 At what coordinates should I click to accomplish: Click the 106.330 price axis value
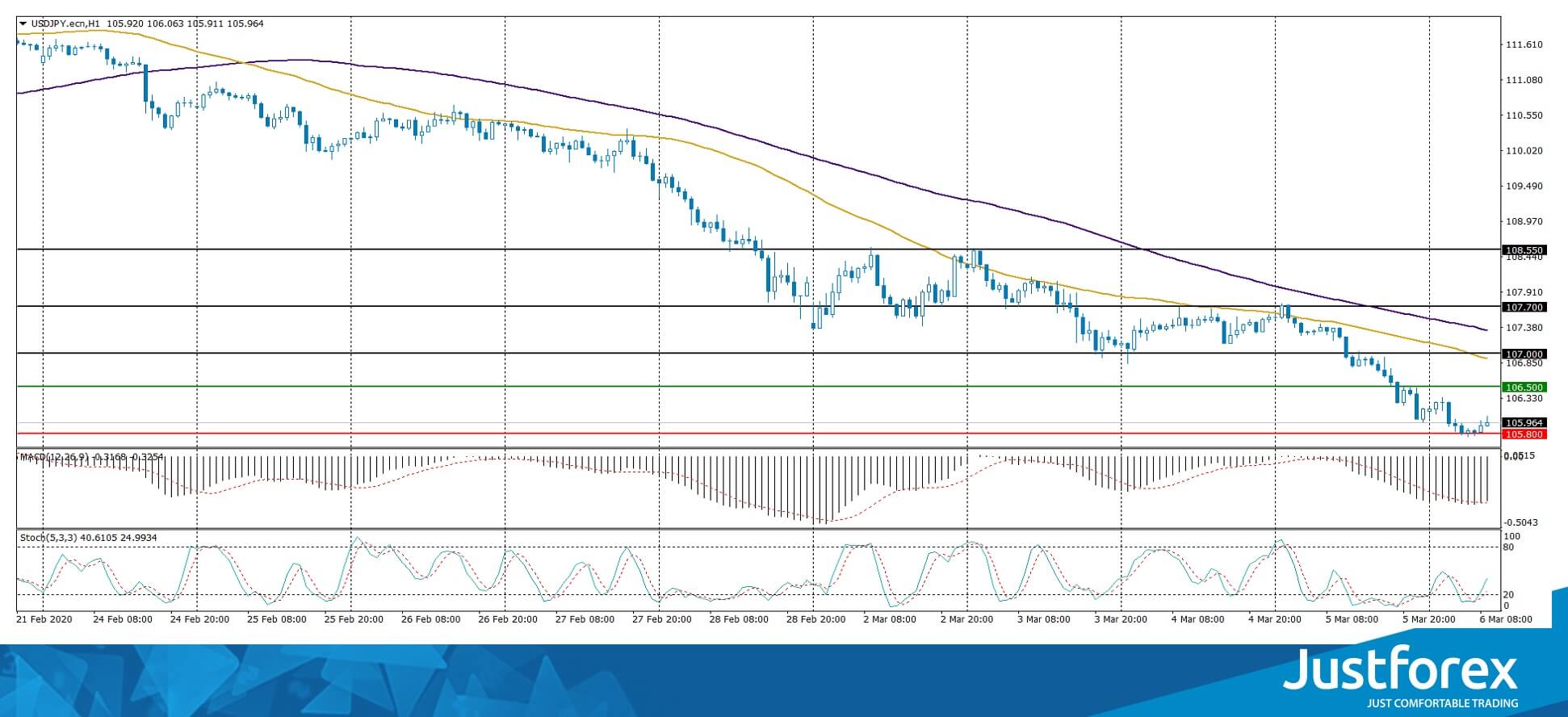point(1525,398)
